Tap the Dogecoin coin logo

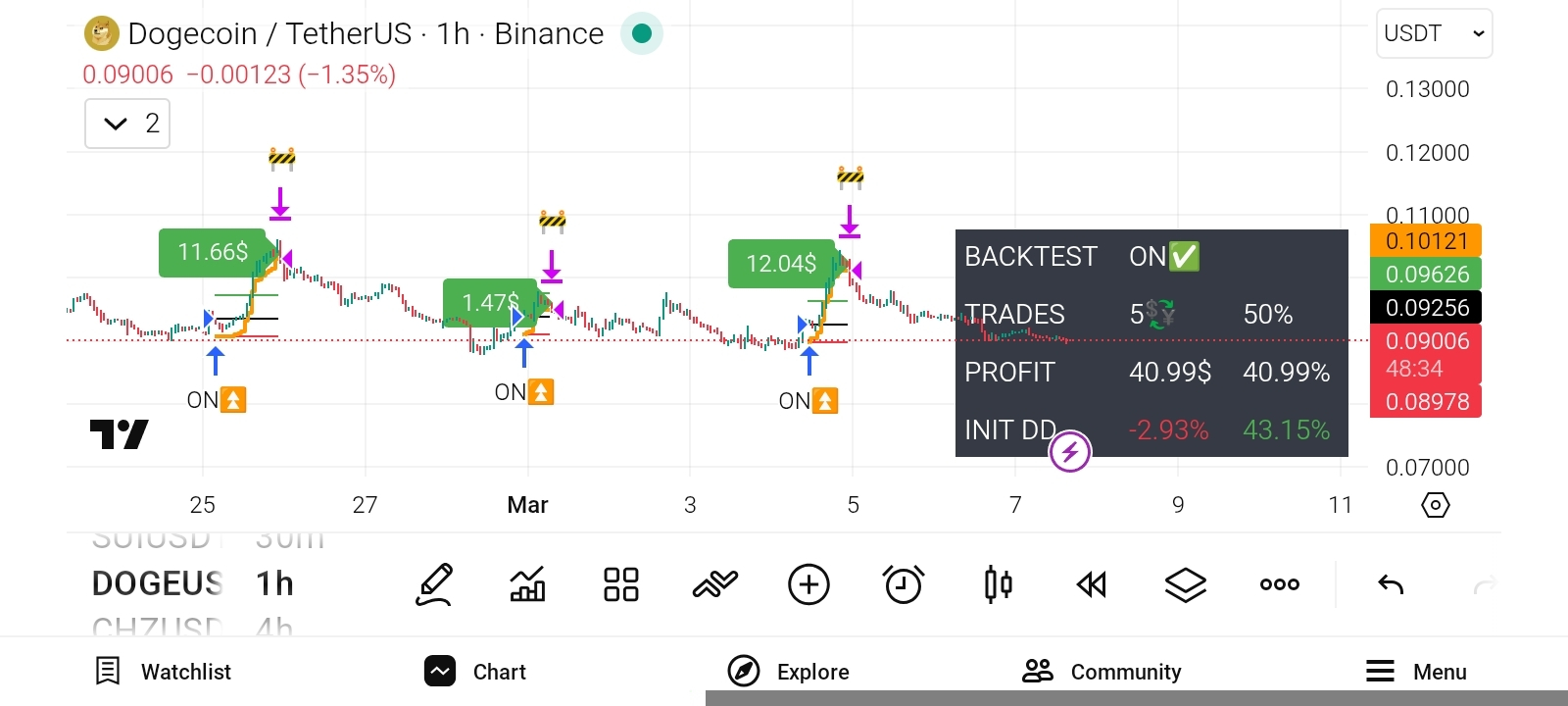click(101, 33)
